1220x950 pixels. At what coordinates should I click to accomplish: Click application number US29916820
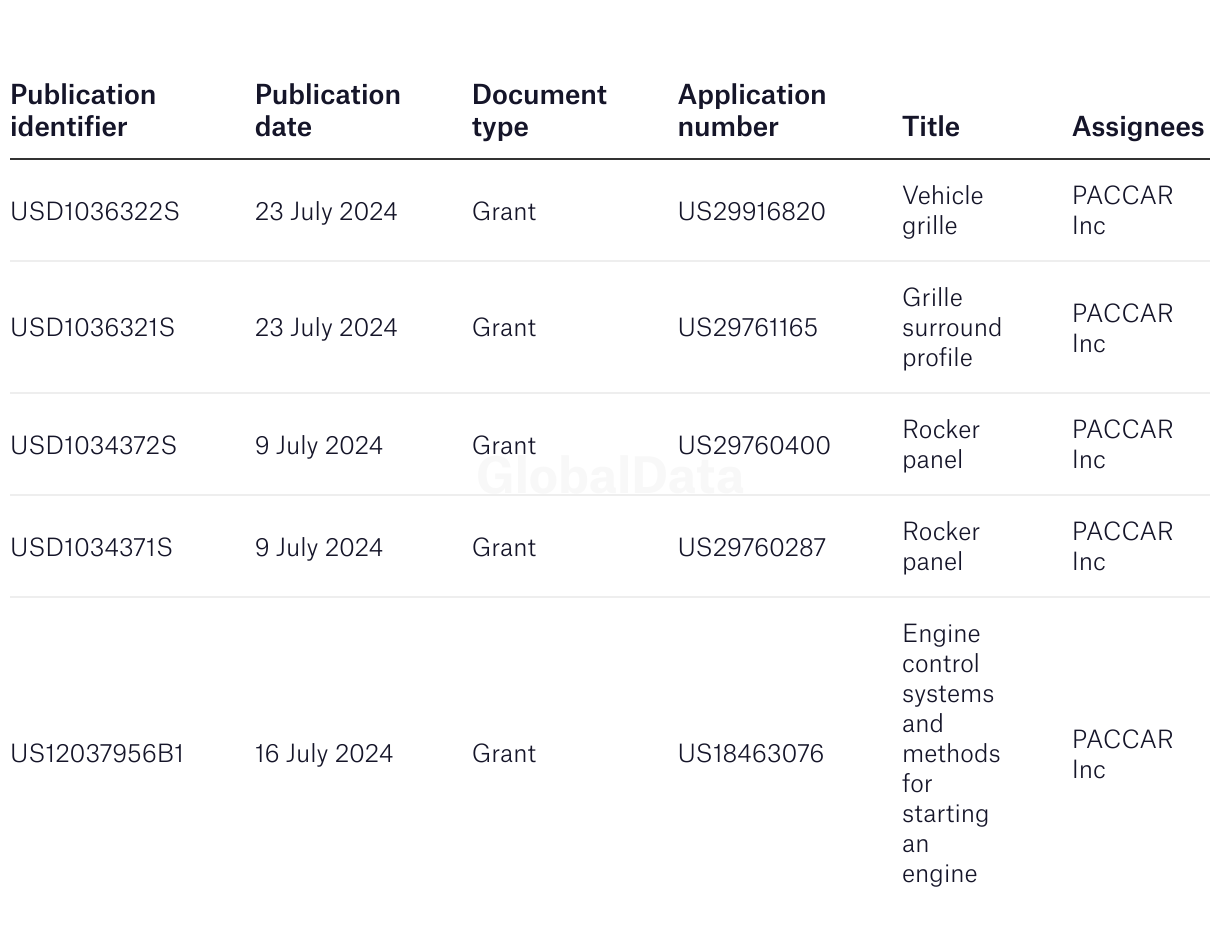click(751, 212)
